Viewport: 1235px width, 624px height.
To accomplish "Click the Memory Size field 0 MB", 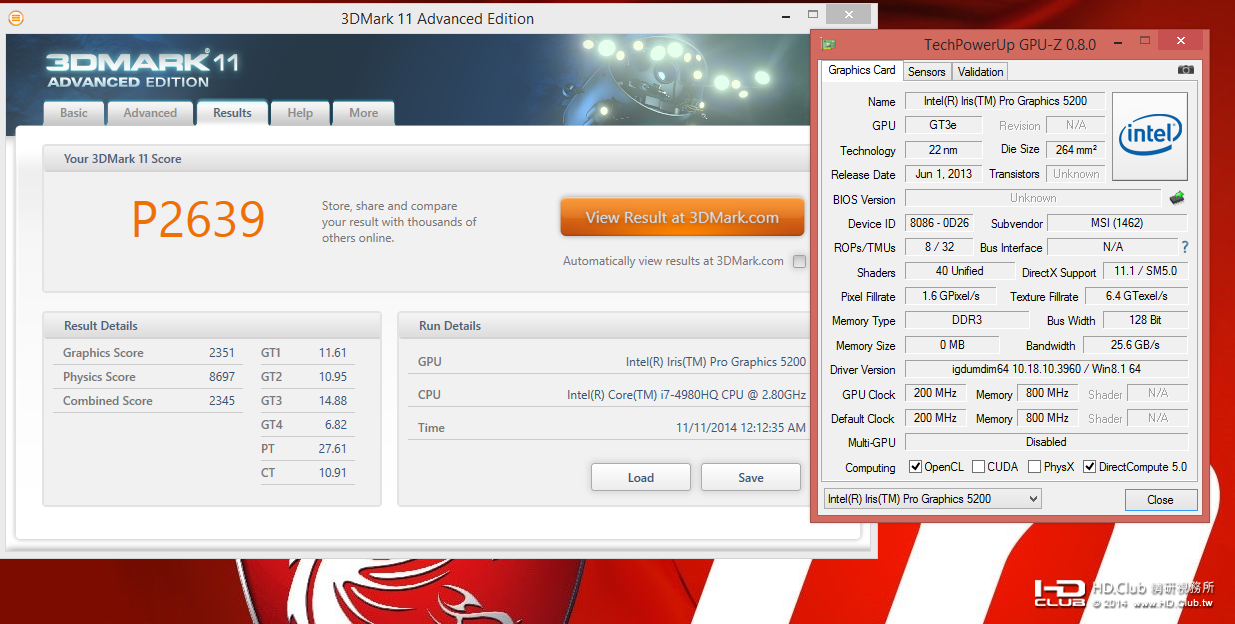I will [x=950, y=345].
